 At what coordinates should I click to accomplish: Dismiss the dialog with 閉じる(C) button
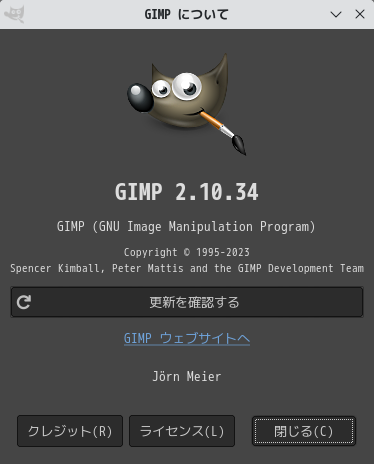pos(304,431)
